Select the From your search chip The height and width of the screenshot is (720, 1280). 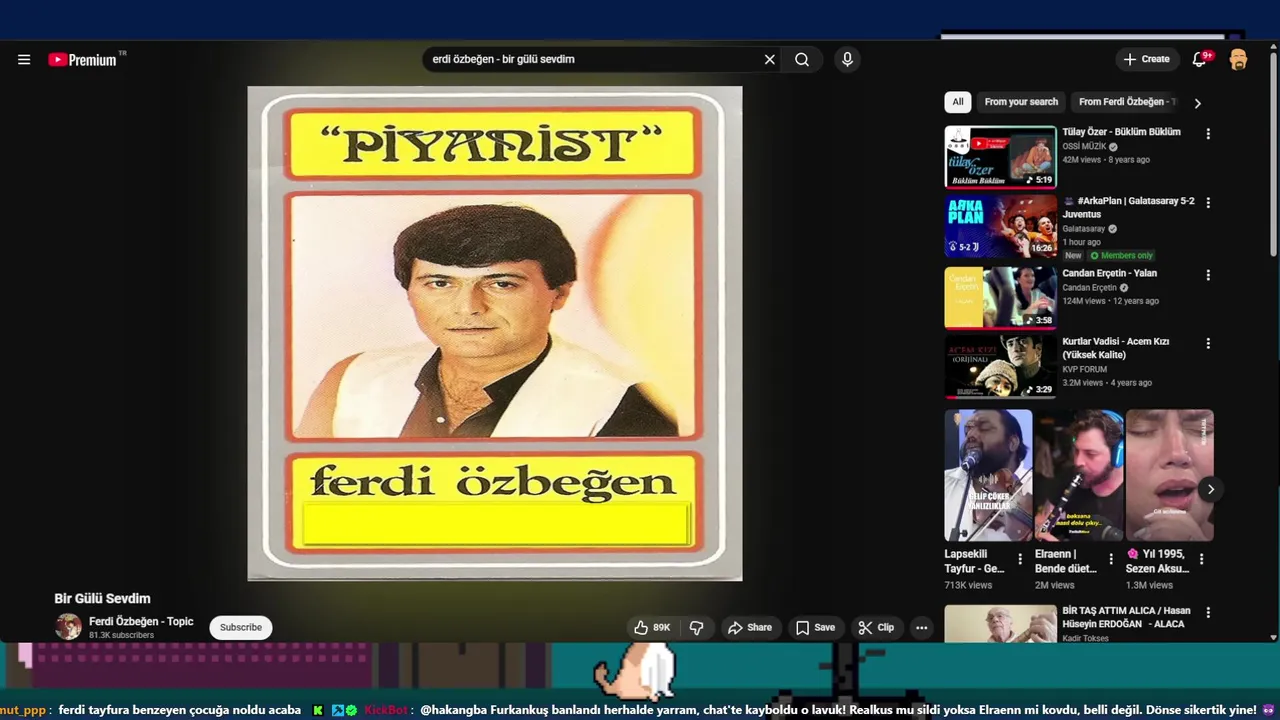pos(1021,102)
